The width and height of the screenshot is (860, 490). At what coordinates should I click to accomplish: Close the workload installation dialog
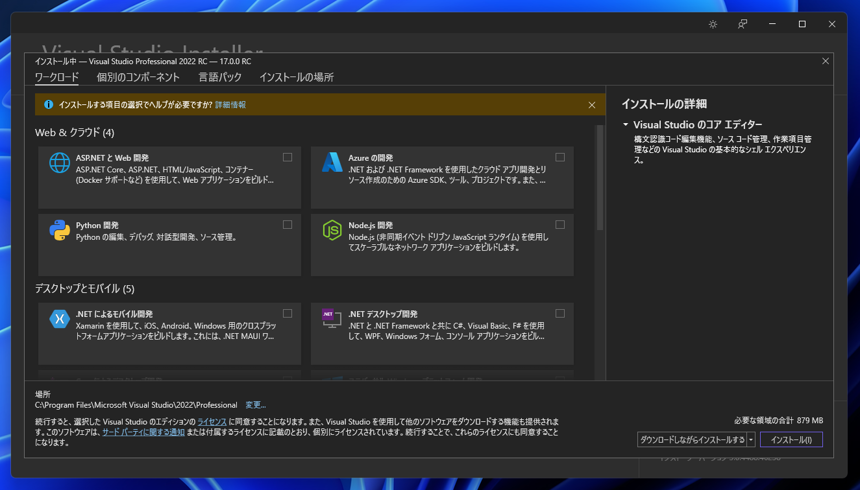825,61
